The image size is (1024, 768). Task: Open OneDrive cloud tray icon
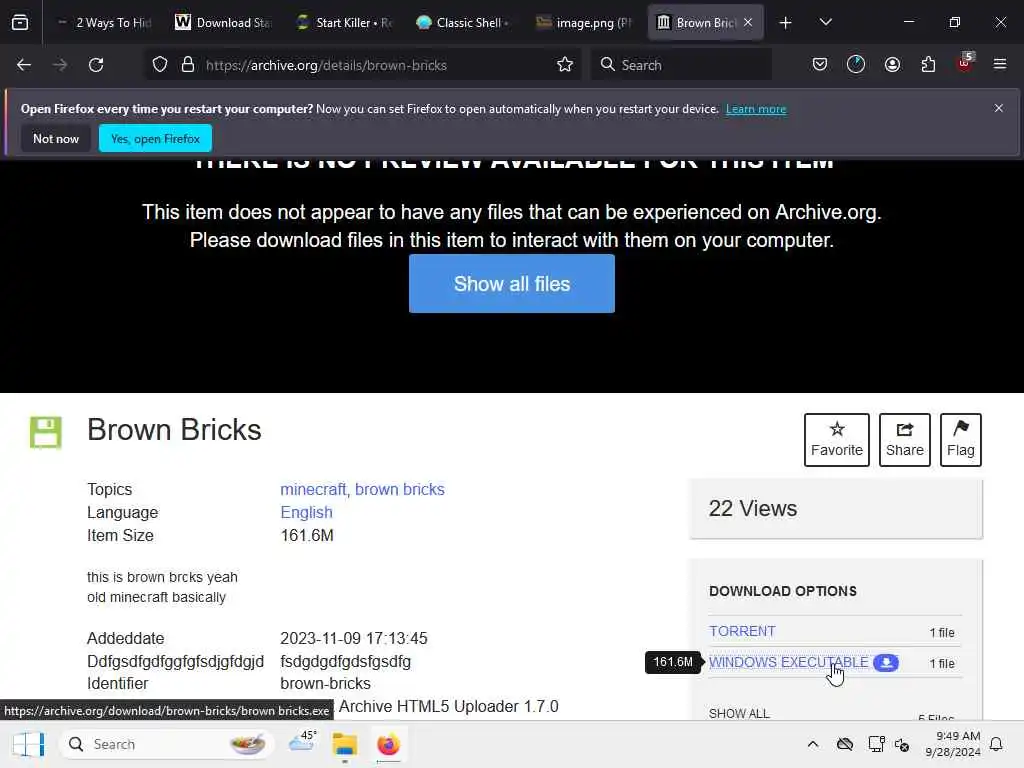[x=844, y=744]
